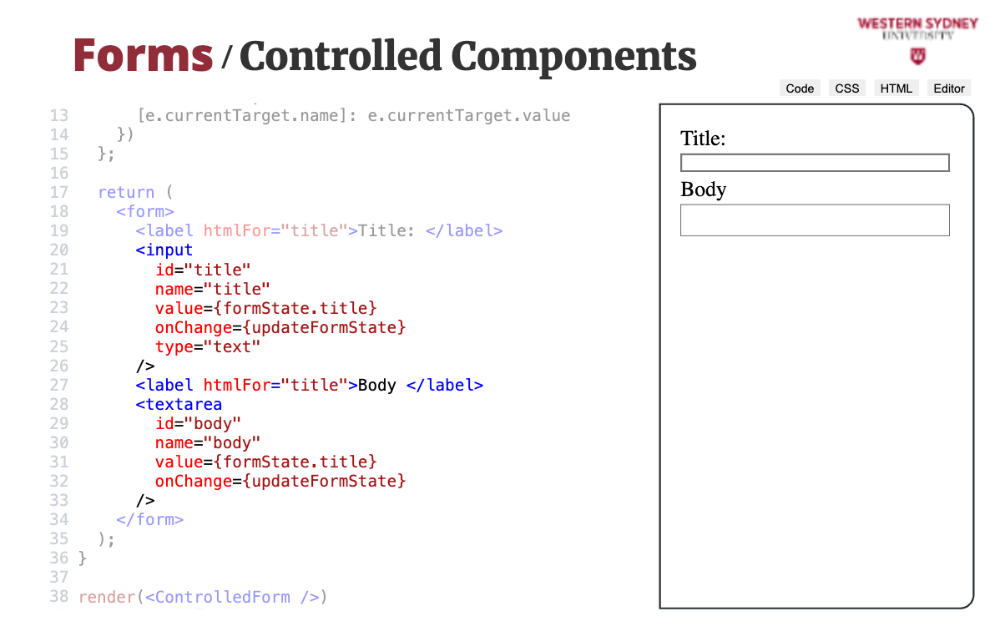Screen dimensions: 1000x624
Task: Click inside the Body textarea in preview
Action: 814,220
